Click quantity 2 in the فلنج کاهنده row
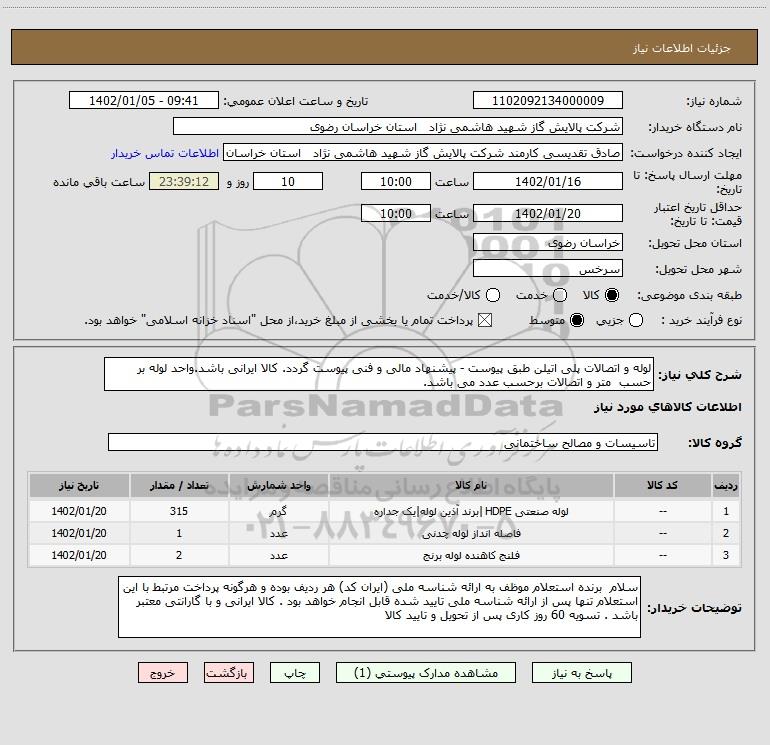The image size is (770, 745). tap(179, 555)
